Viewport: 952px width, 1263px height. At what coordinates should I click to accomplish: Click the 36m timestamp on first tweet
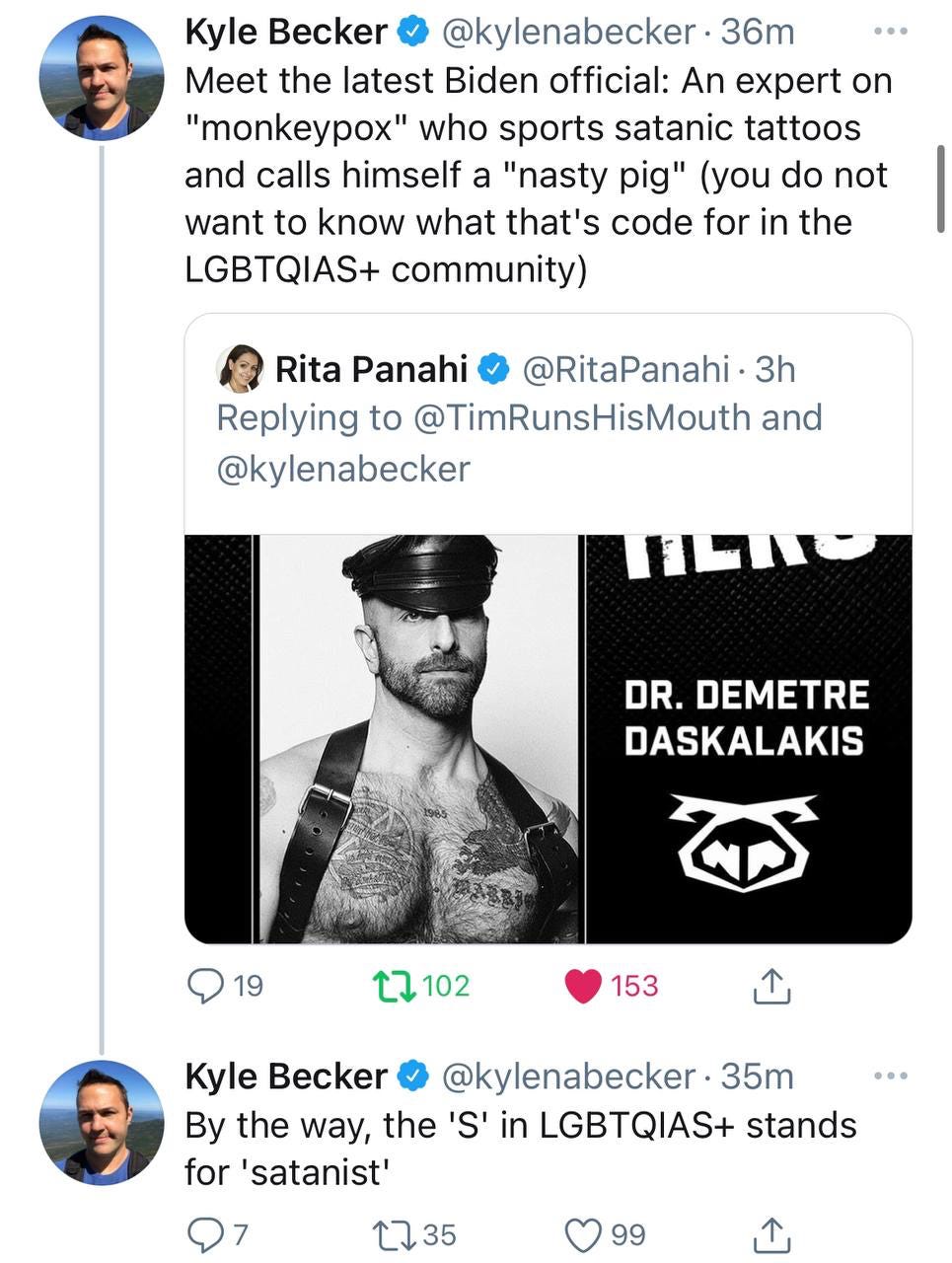(x=758, y=32)
